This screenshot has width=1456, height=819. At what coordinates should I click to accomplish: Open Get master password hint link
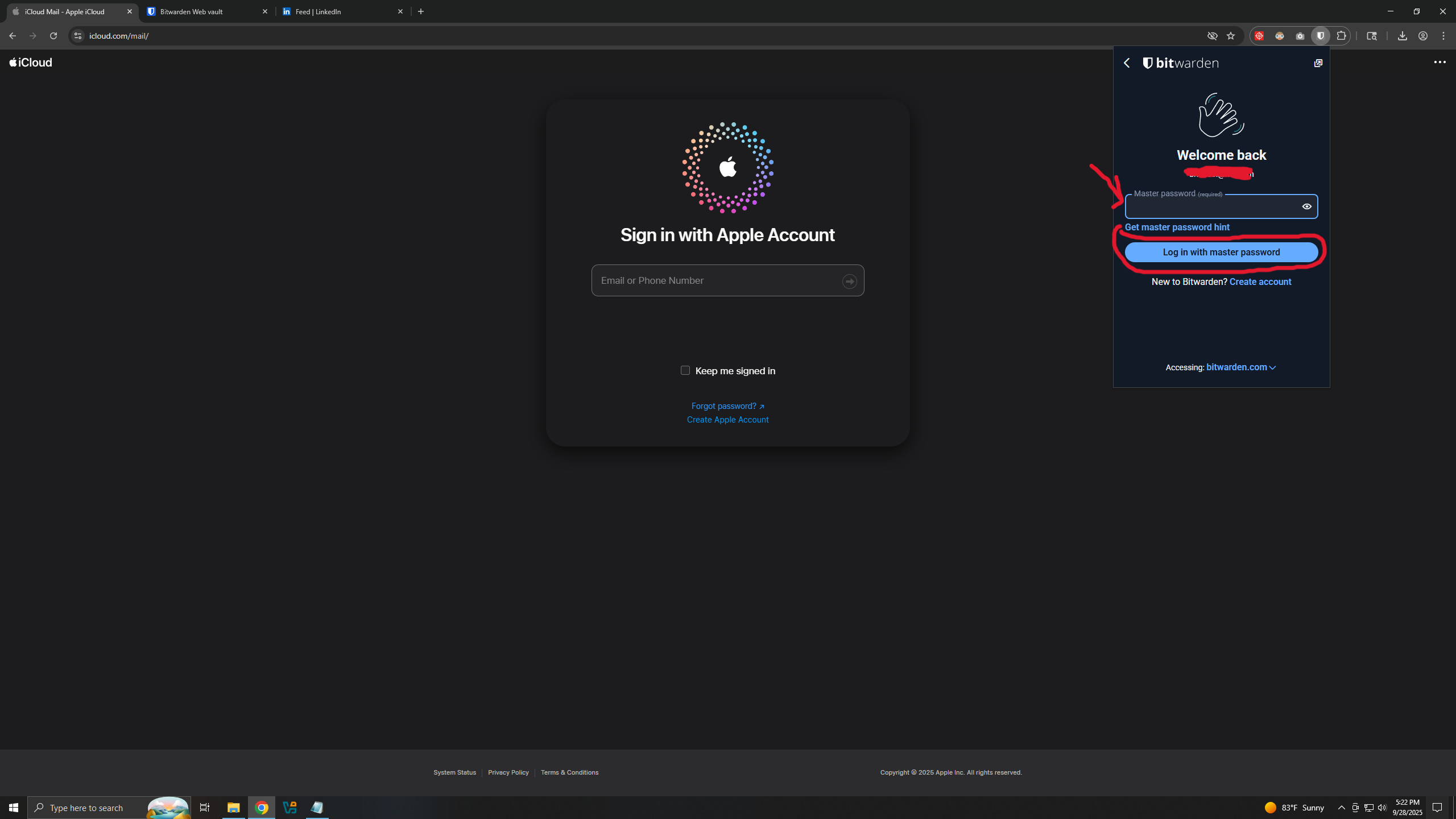pyautogui.click(x=1177, y=227)
